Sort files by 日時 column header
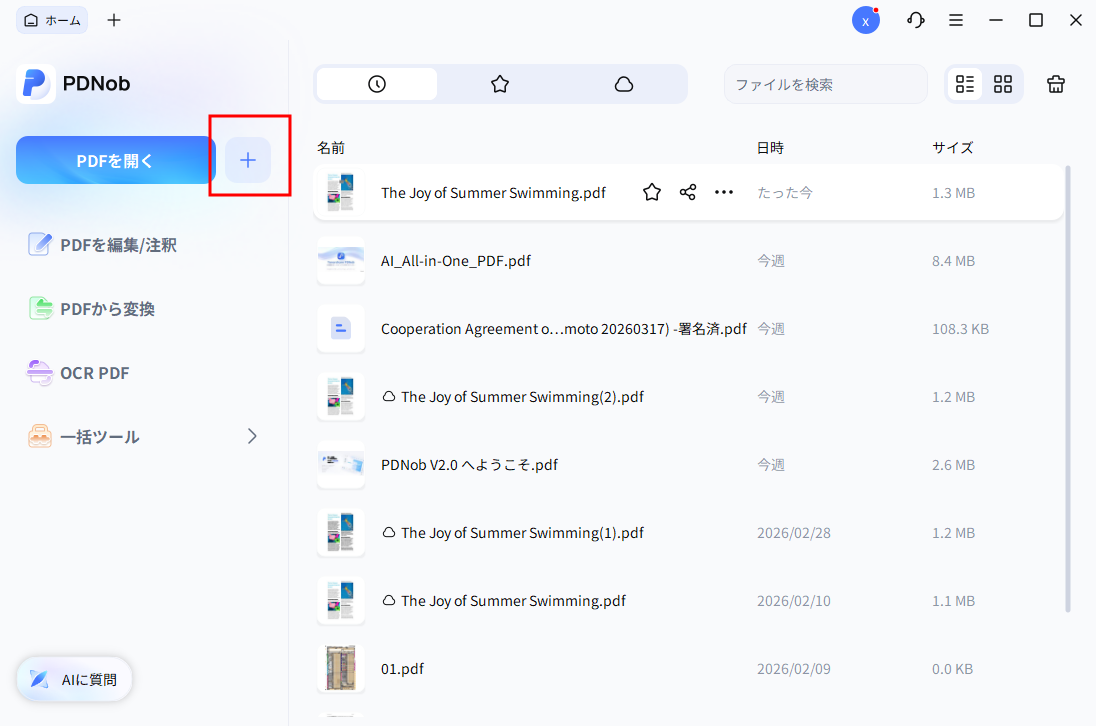This screenshot has width=1096, height=726. point(770,147)
